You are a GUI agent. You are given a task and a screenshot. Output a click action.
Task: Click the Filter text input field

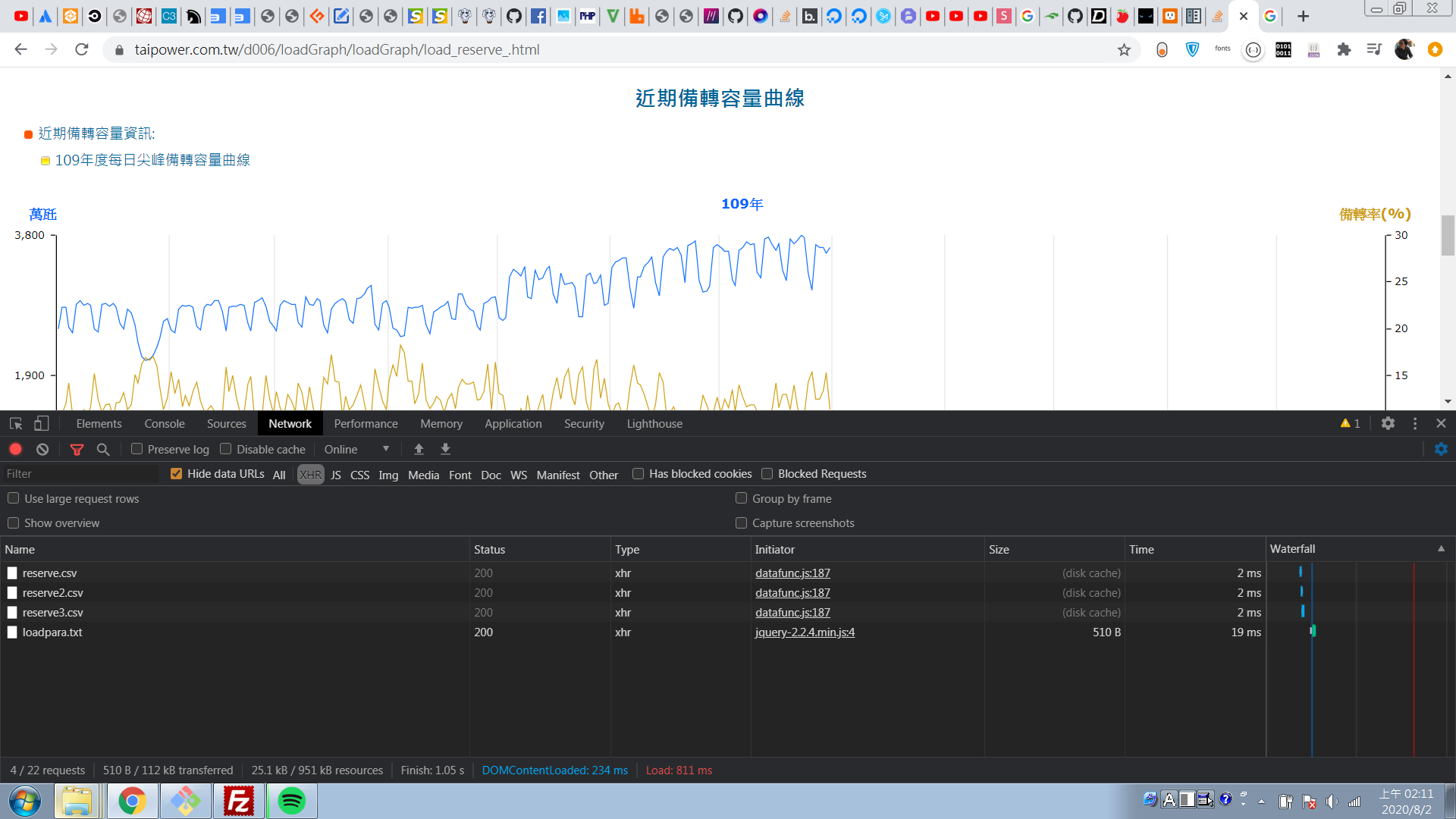coord(80,474)
